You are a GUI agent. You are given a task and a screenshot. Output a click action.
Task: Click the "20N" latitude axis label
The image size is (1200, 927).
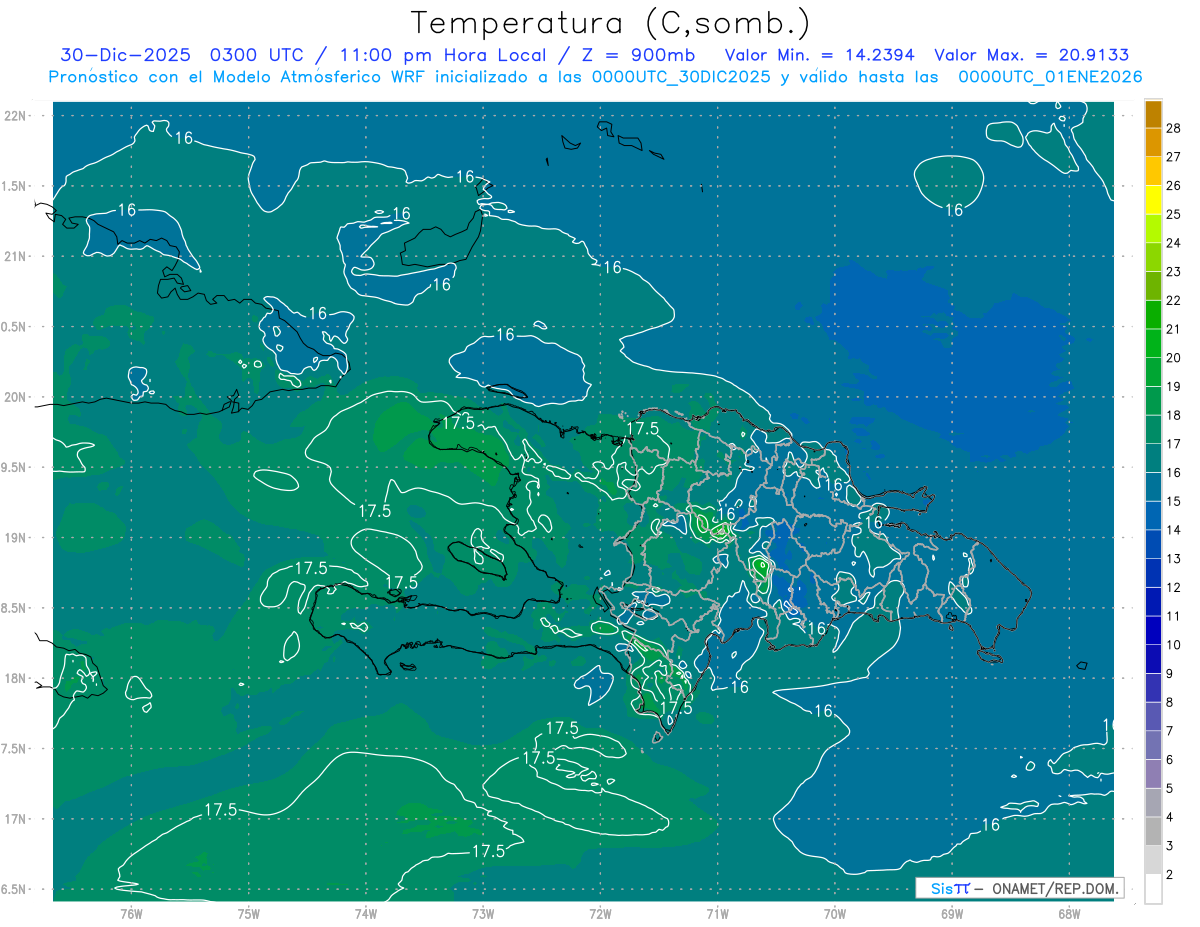pyautogui.click(x=15, y=397)
